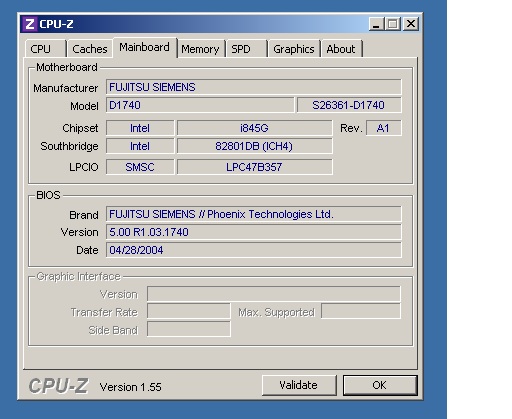Click the LPCIO vendor SMSC field

140,167
